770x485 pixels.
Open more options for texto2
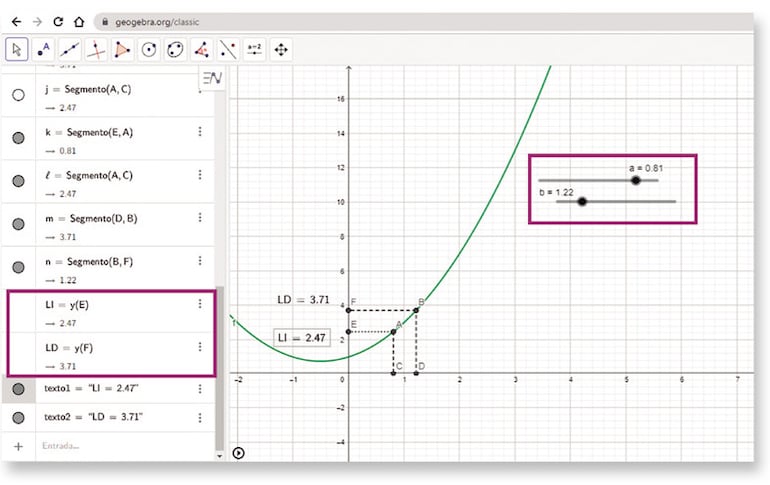[x=200, y=418]
